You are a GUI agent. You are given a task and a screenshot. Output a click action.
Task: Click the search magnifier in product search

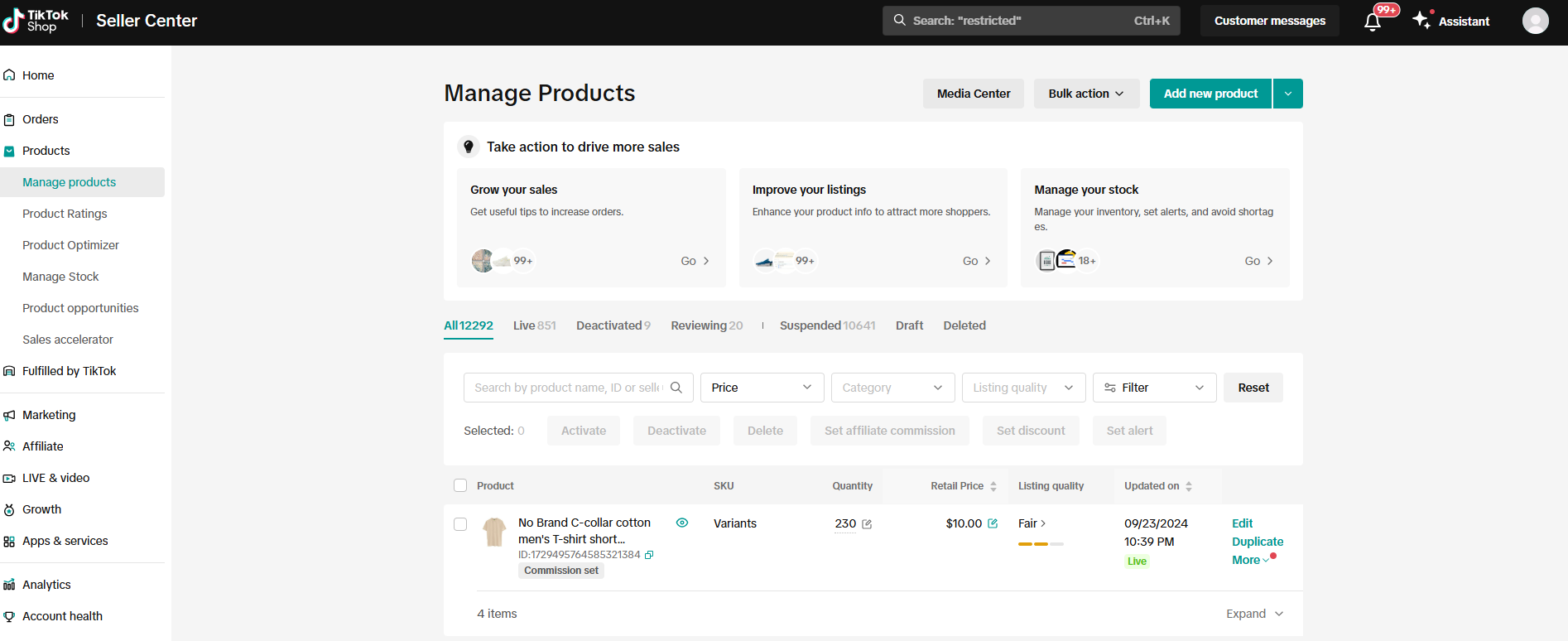coord(676,388)
